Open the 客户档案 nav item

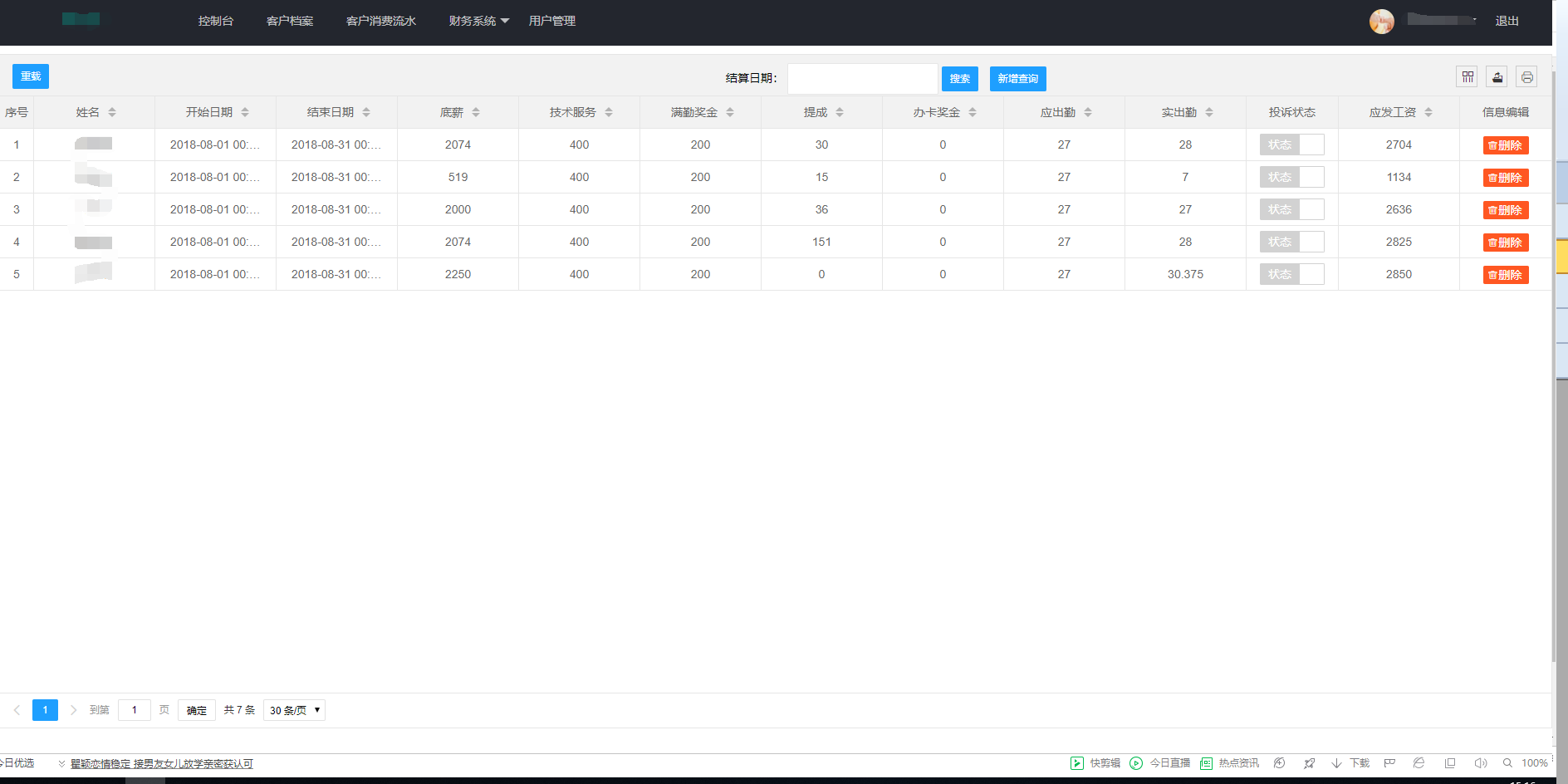pos(290,21)
